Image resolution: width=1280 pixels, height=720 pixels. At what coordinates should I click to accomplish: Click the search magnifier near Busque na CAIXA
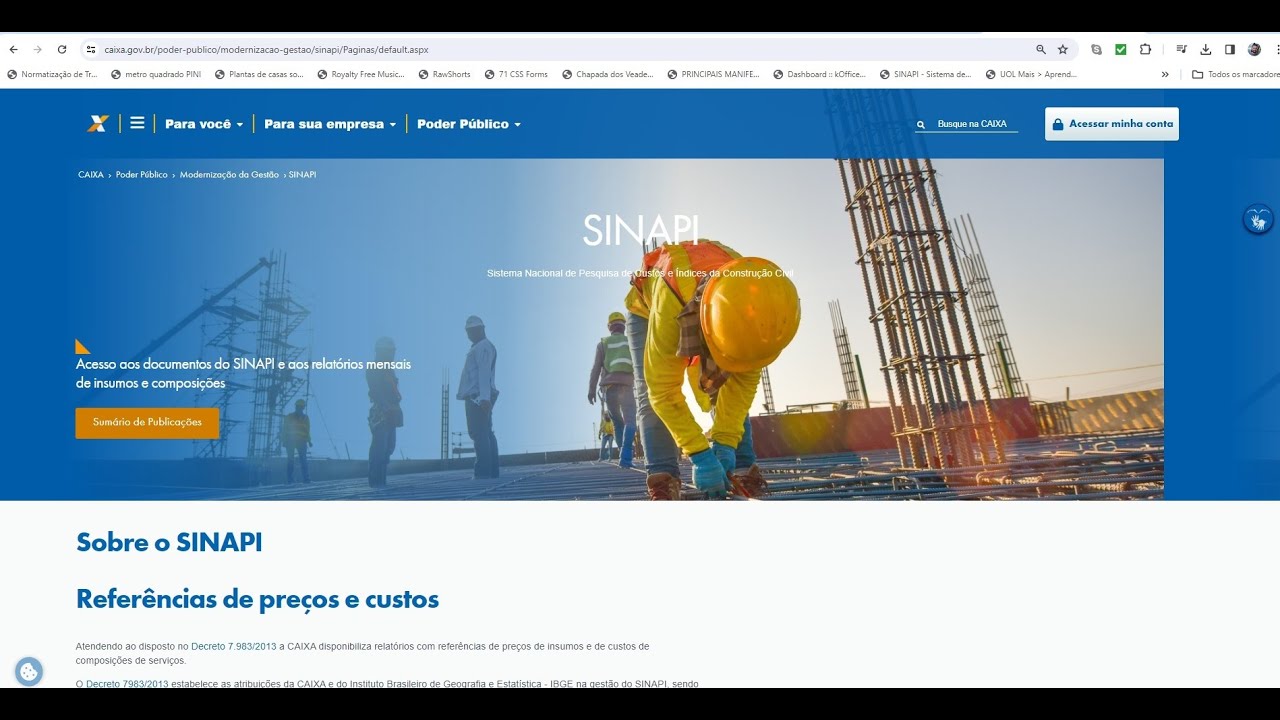tap(921, 125)
